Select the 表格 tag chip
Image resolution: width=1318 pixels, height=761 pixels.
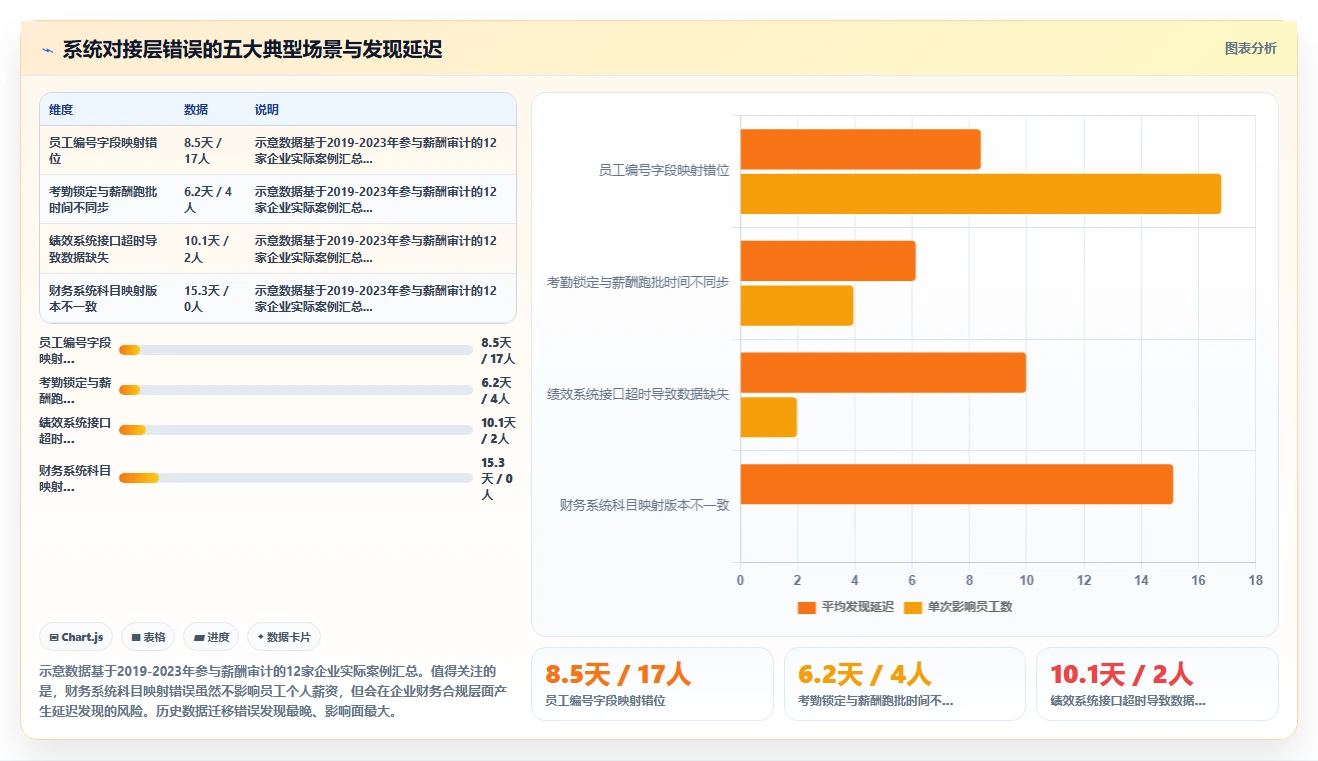(148, 637)
